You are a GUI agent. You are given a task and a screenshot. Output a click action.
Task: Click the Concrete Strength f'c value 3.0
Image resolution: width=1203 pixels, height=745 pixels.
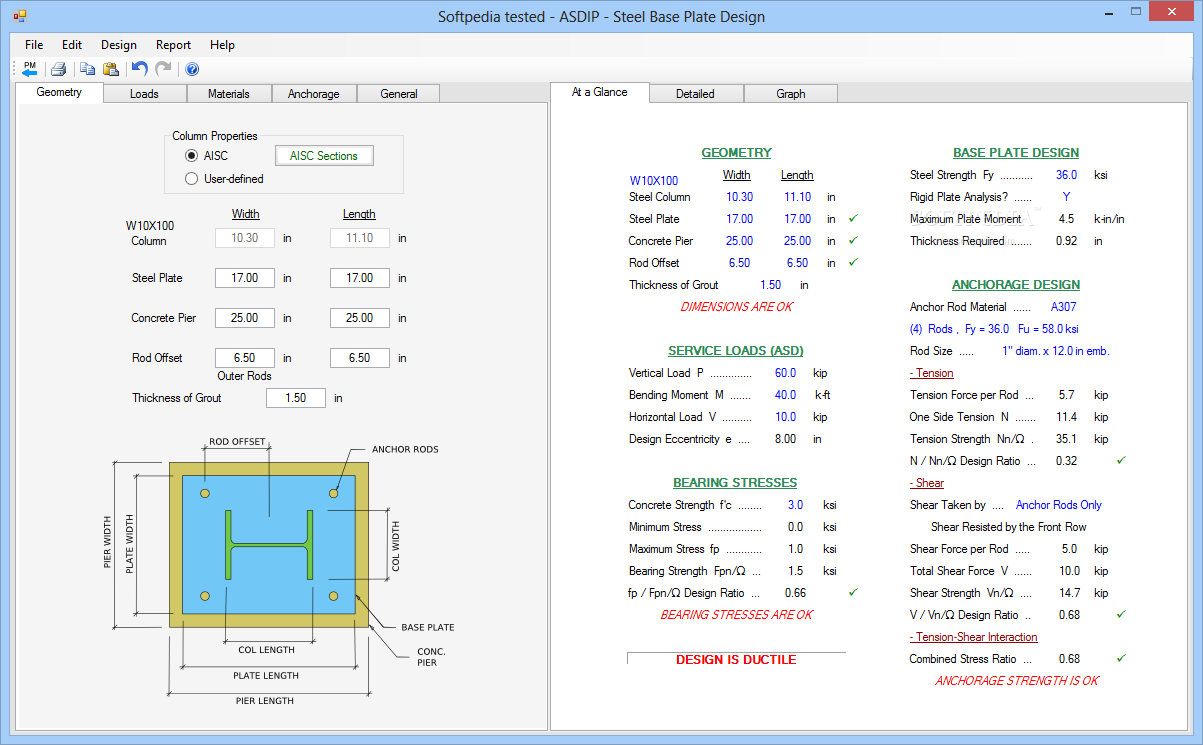[795, 505]
